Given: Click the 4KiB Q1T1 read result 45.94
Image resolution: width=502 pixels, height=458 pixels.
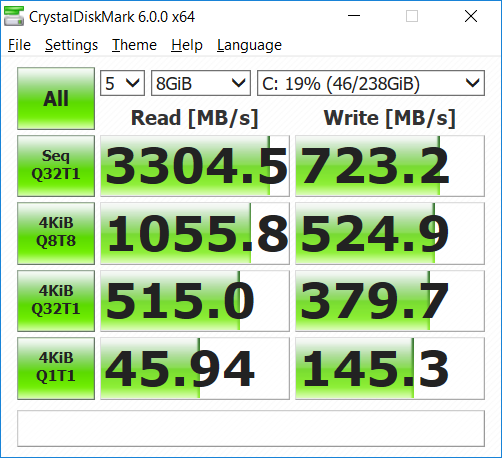Looking at the screenshot, I should [195, 368].
